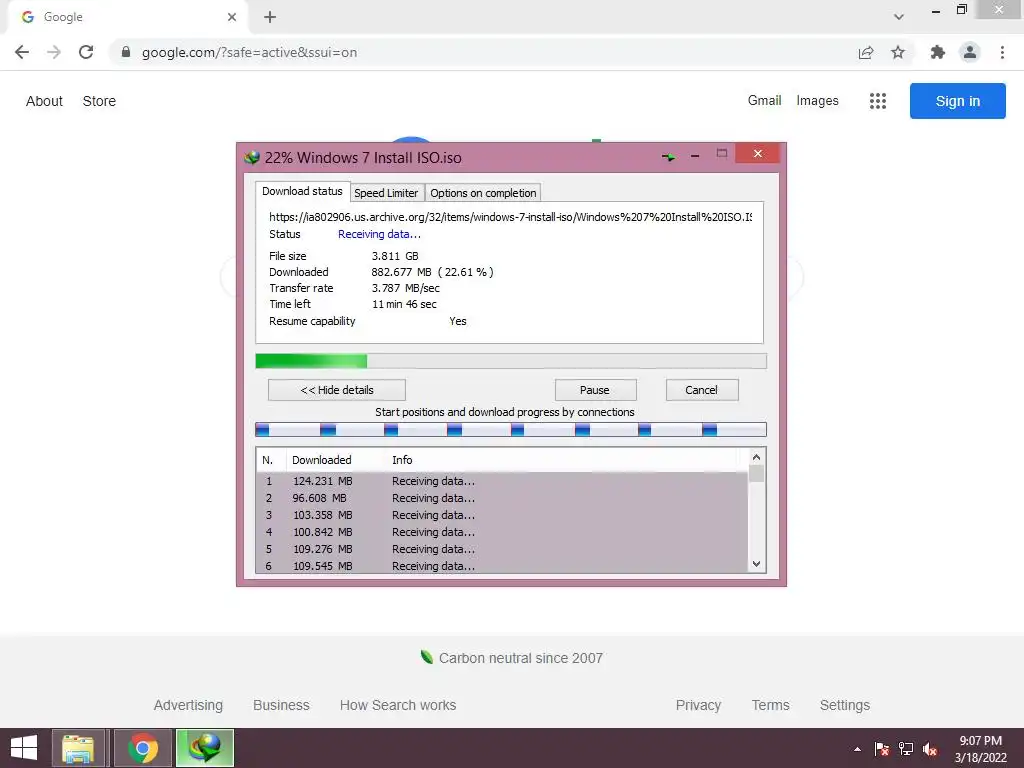
Task: Click Carbon neutral since 2007 link
Action: point(512,658)
